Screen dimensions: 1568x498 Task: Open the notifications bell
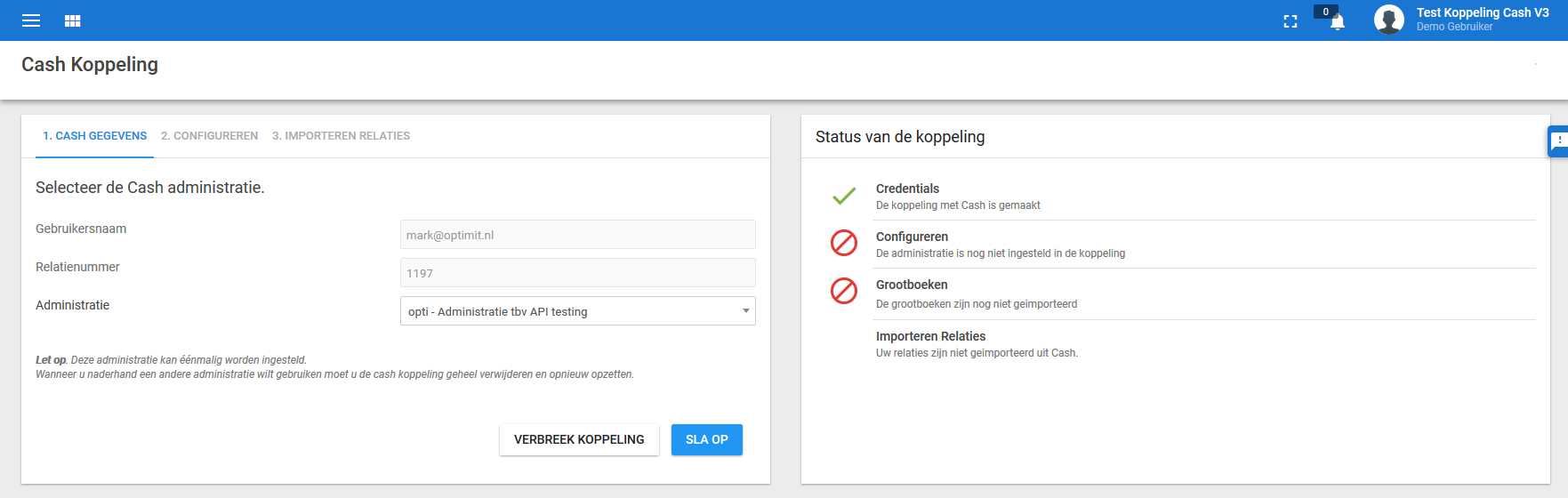coord(1337,22)
